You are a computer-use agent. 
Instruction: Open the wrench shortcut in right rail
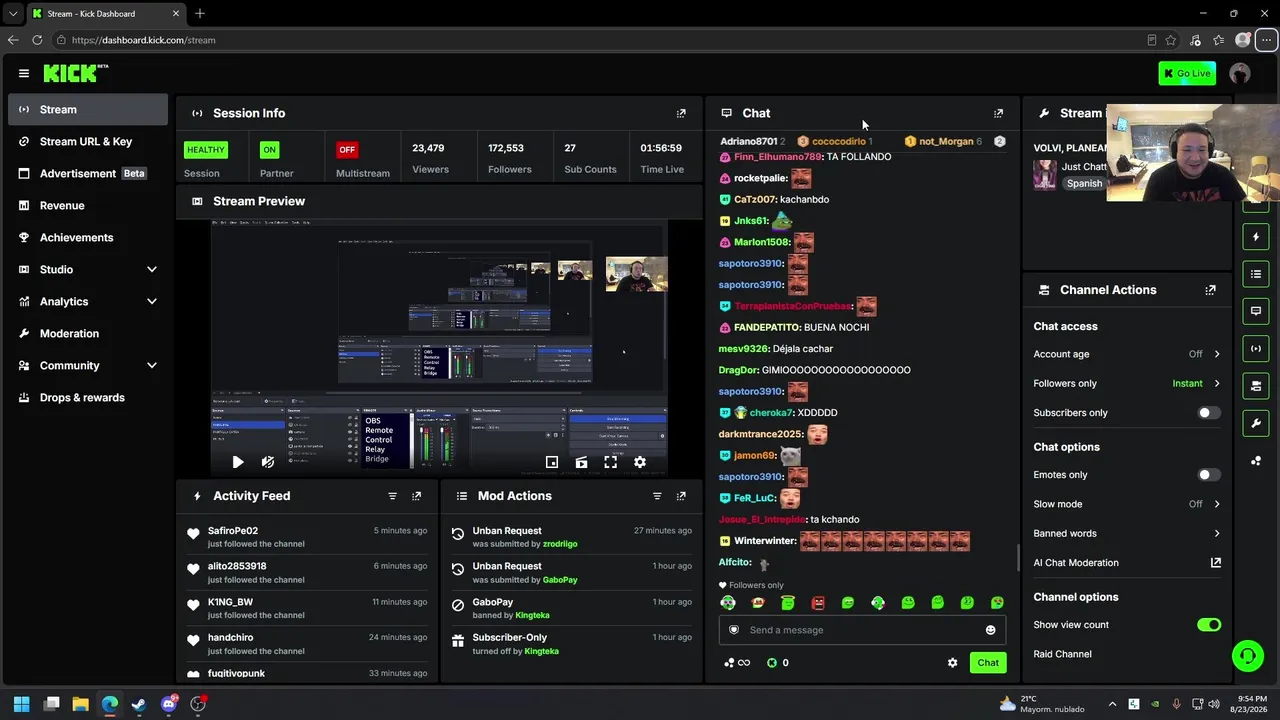point(1256,423)
